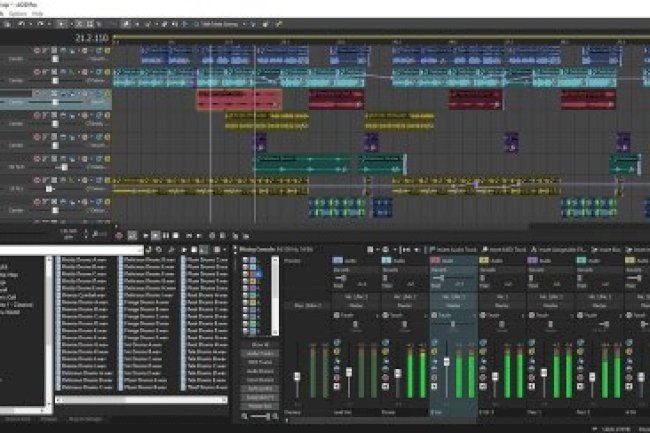The width and height of the screenshot is (650, 433).
Task: Arm the yellow-clip fourth track for recording
Action: 37,115
